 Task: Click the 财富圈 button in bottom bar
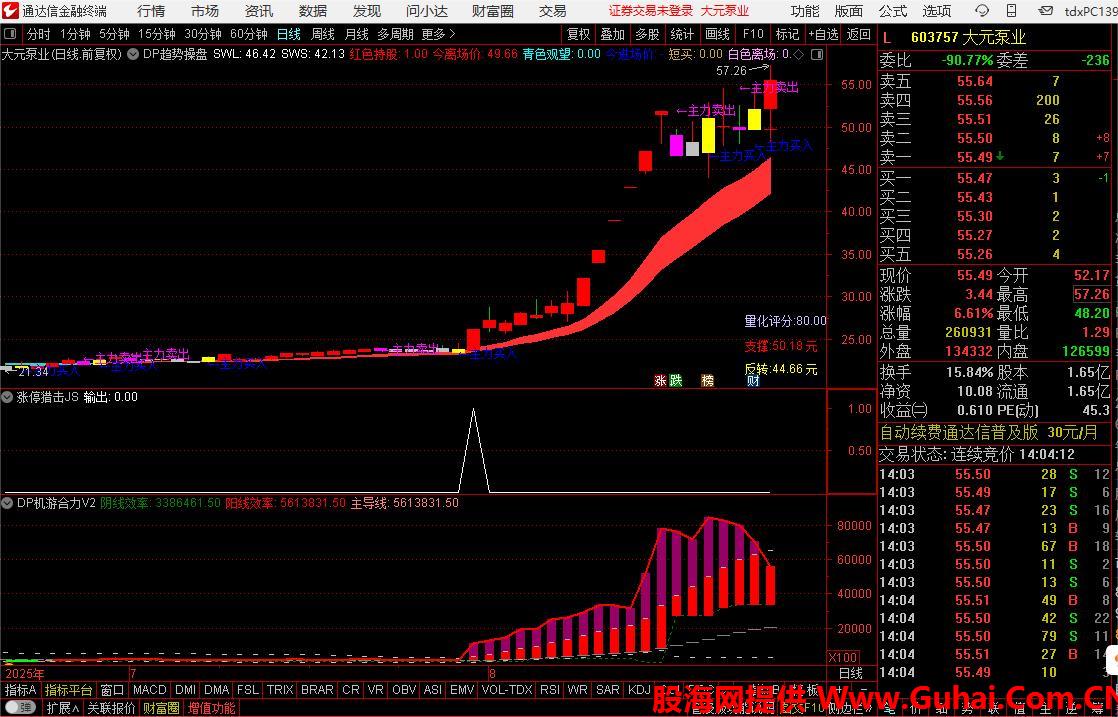pyautogui.click(x=161, y=708)
